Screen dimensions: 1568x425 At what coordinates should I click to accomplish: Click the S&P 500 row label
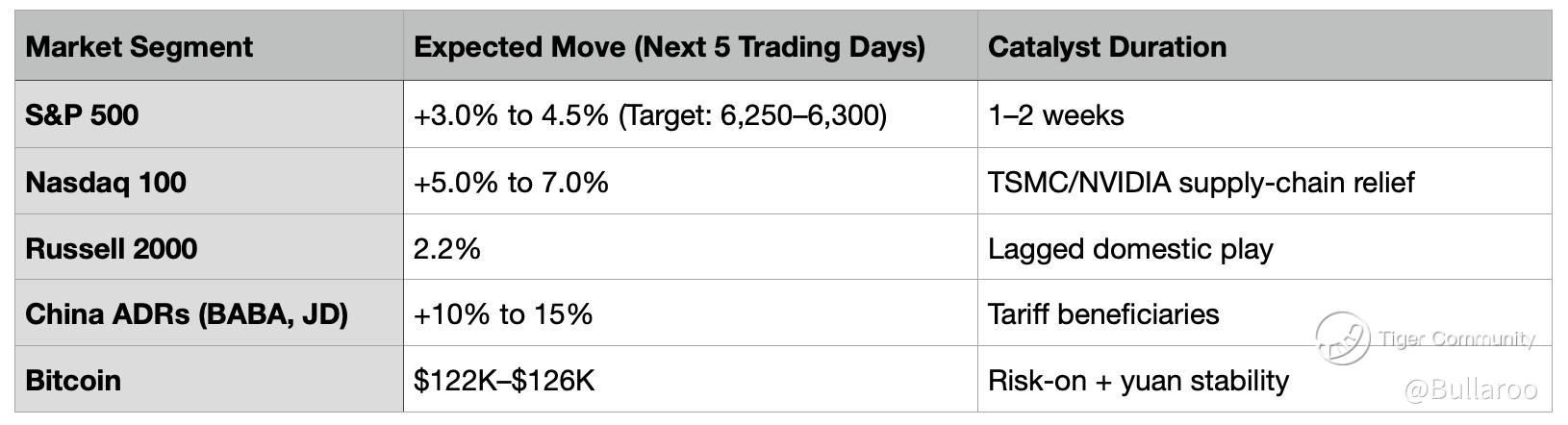[83, 115]
